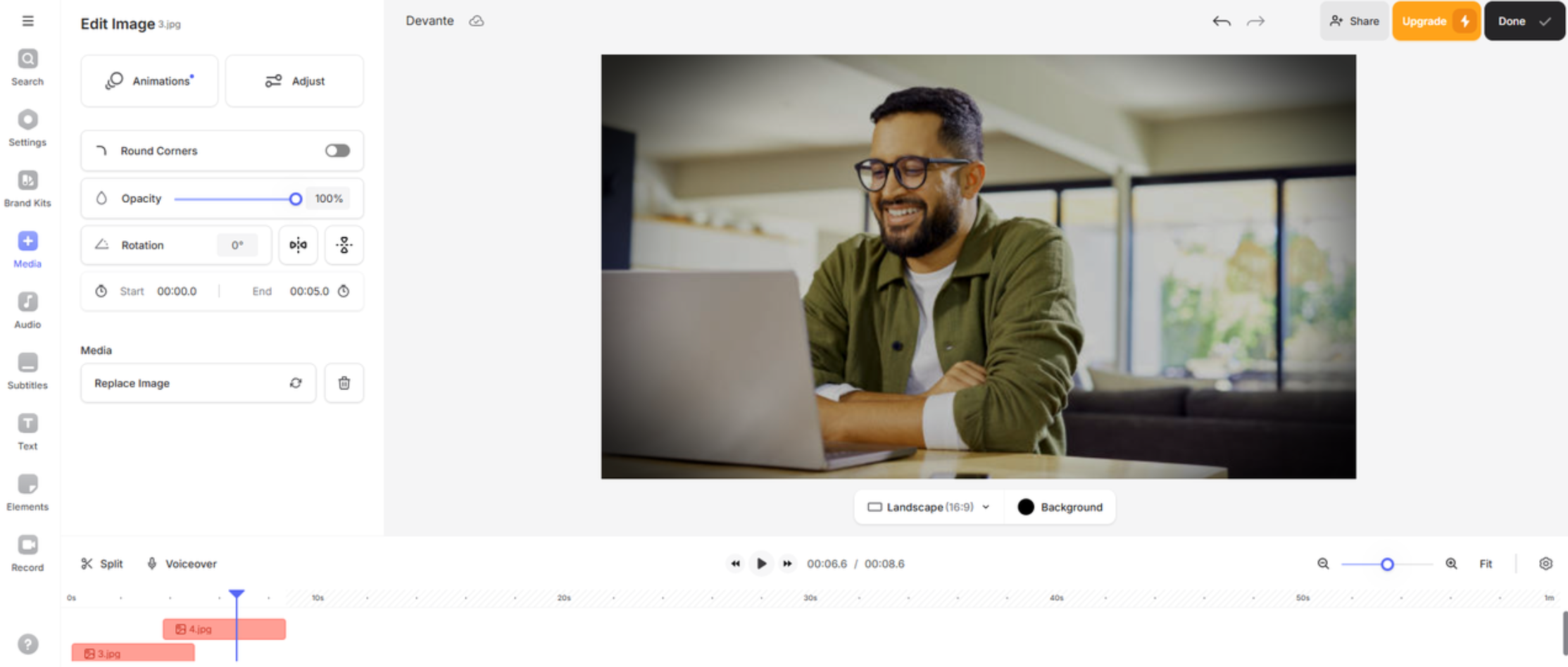This screenshot has height=667, width=1568.
Task: Click the Devante project title
Action: pyautogui.click(x=429, y=21)
